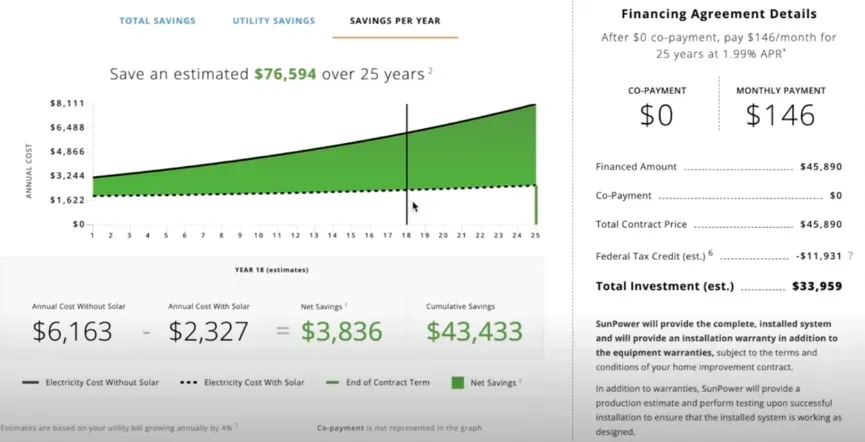Click year 25 on the chart axis
Image resolution: width=865 pixels, height=442 pixels.
click(x=535, y=236)
